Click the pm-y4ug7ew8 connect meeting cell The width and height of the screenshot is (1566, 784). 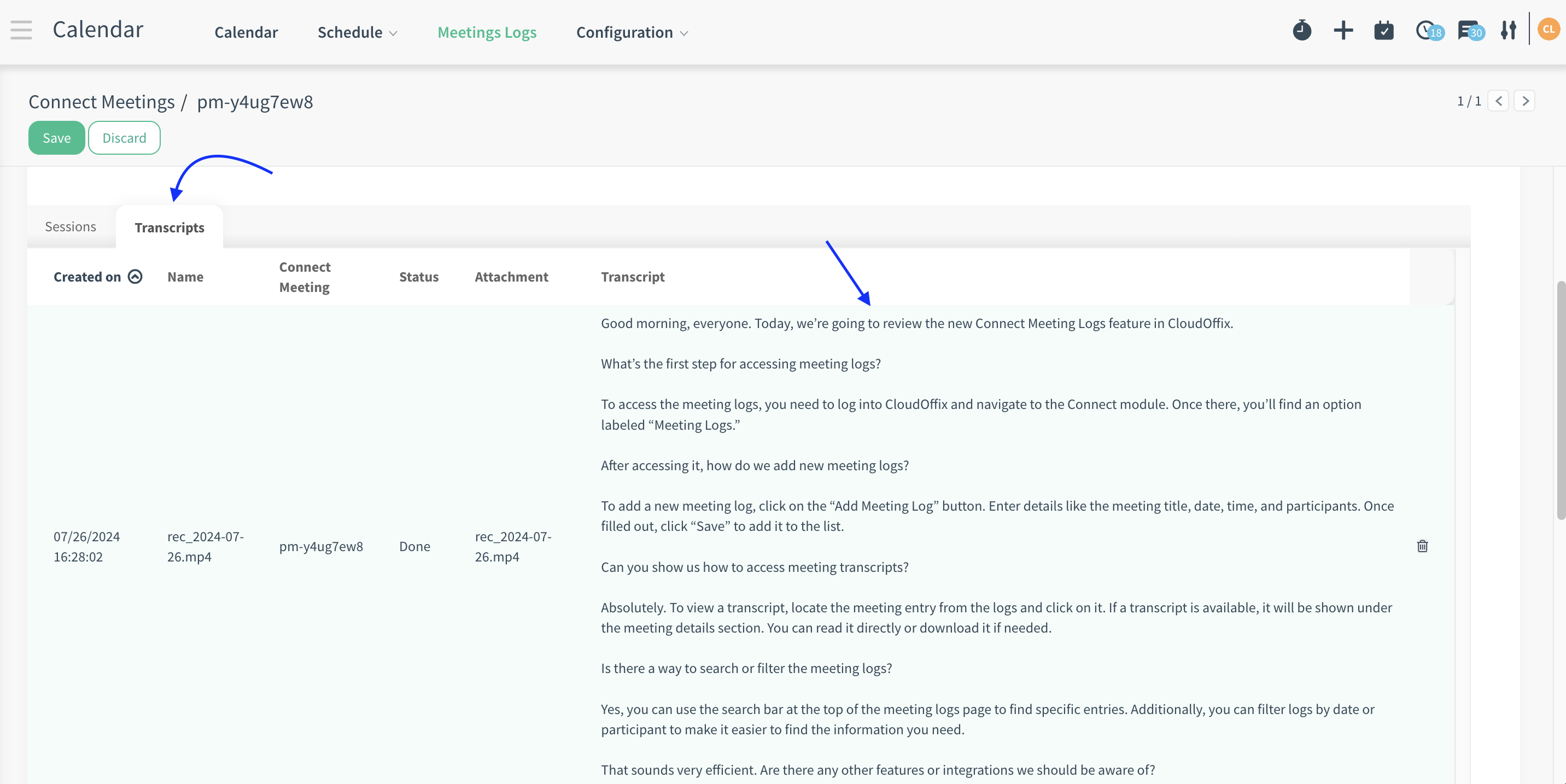321,546
